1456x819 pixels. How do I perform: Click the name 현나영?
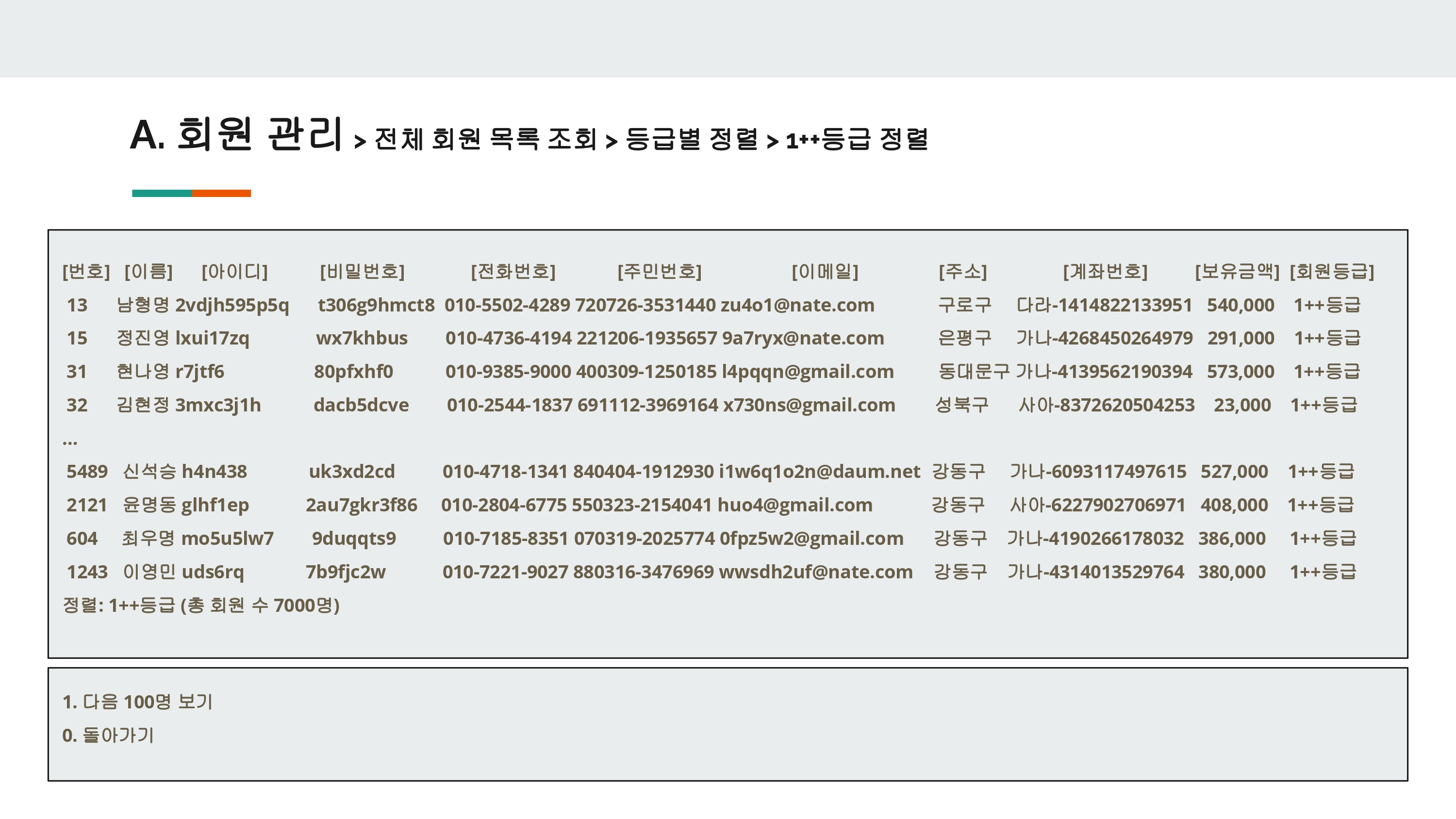click(x=142, y=371)
